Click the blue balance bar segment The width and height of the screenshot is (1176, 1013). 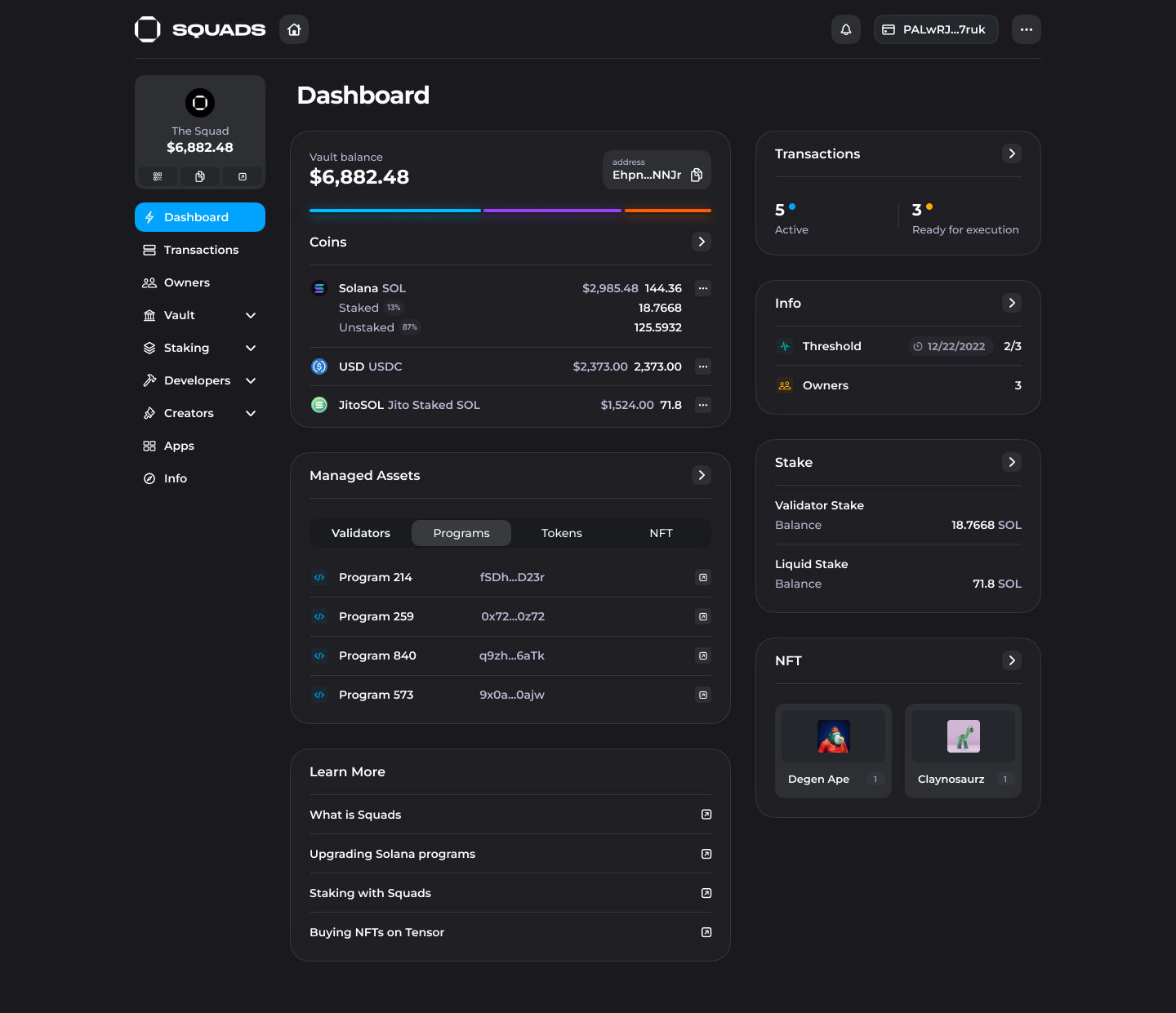[395, 211]
